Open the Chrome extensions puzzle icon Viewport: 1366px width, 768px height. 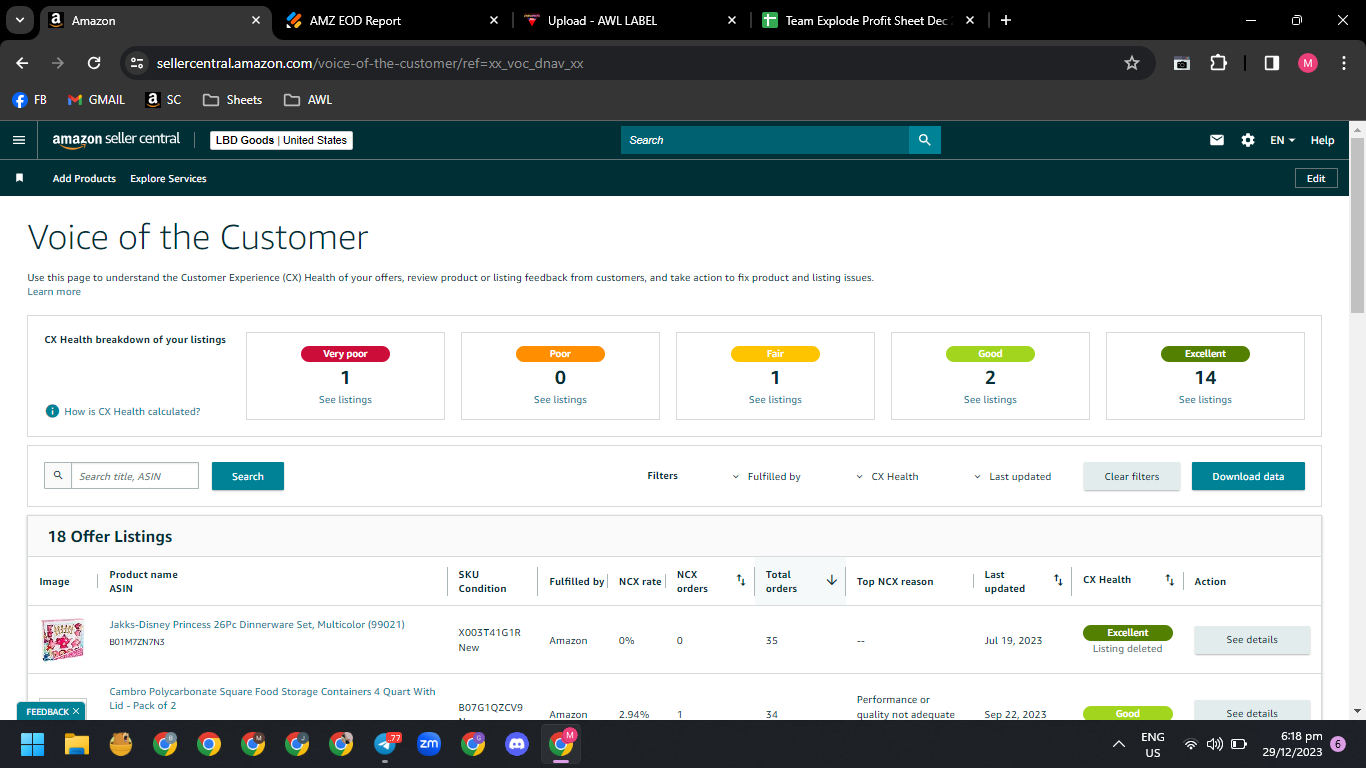[x=1218, y=63]
